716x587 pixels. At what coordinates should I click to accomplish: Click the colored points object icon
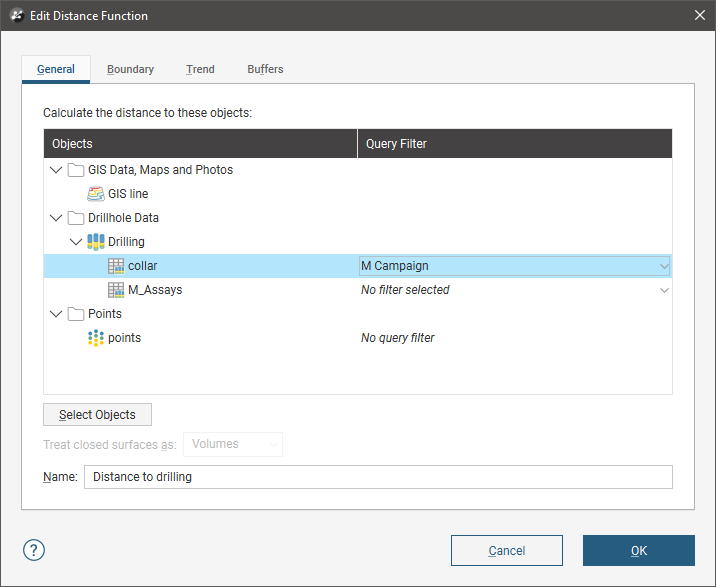[96, 338]
